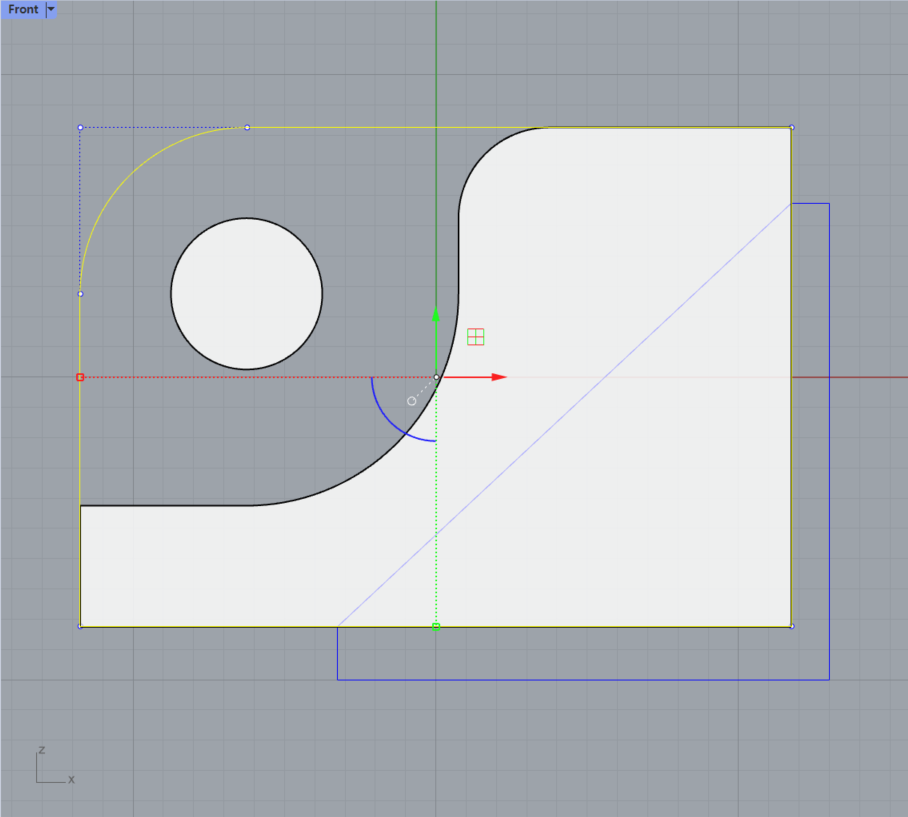The image size is (908, 817).
Task: Select the control point on top edge
Action: (x=247, y=127)
